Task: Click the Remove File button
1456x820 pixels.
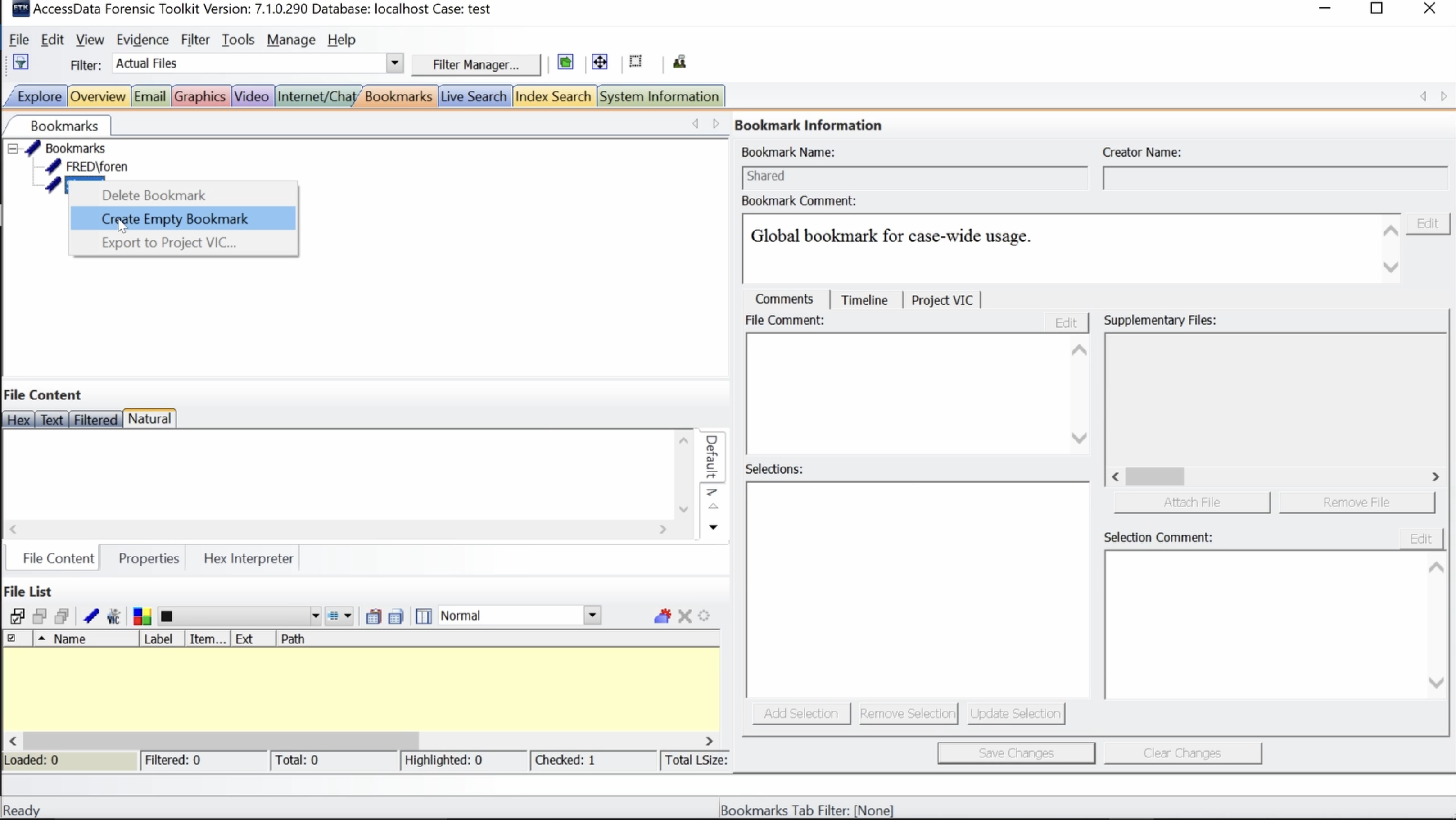Action: coord(1357,502)
